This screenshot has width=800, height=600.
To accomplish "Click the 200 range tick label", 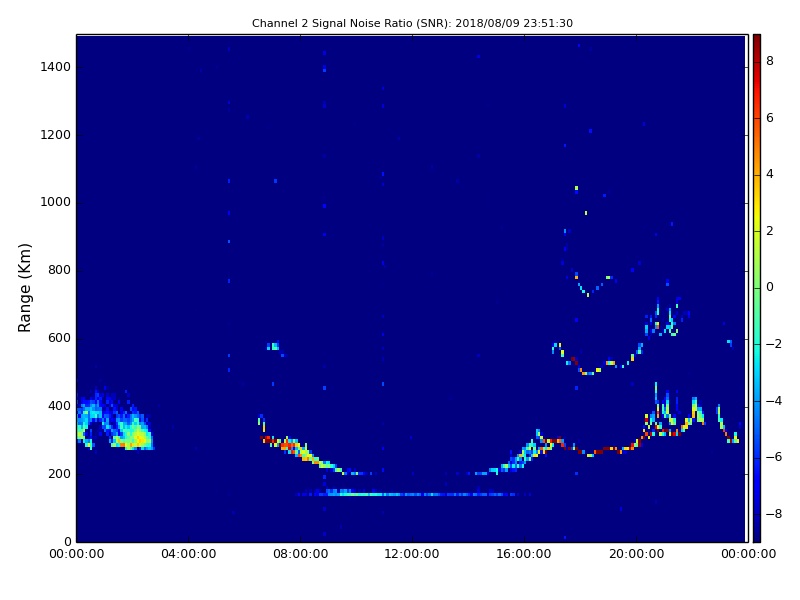I will [60, 473].
